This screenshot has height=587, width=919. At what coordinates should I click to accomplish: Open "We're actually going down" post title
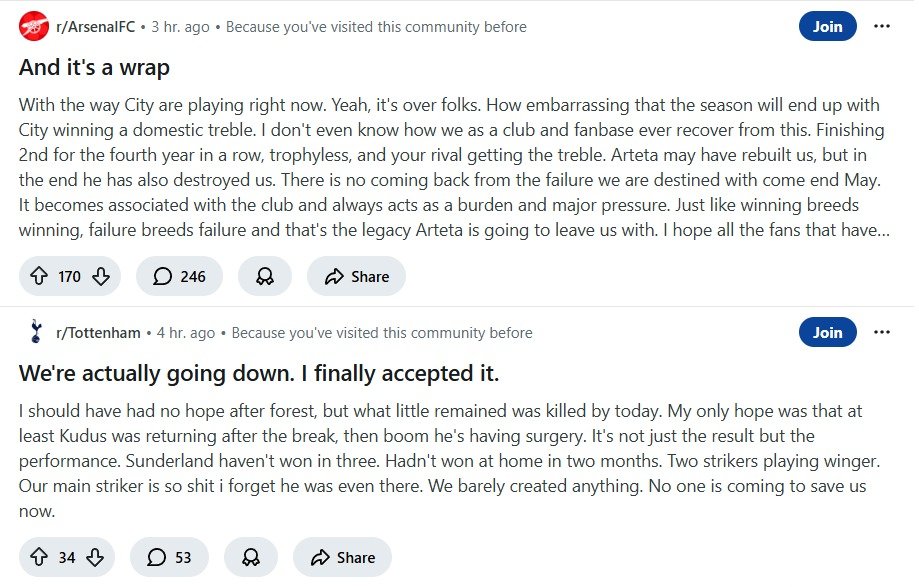coord(258,374)
